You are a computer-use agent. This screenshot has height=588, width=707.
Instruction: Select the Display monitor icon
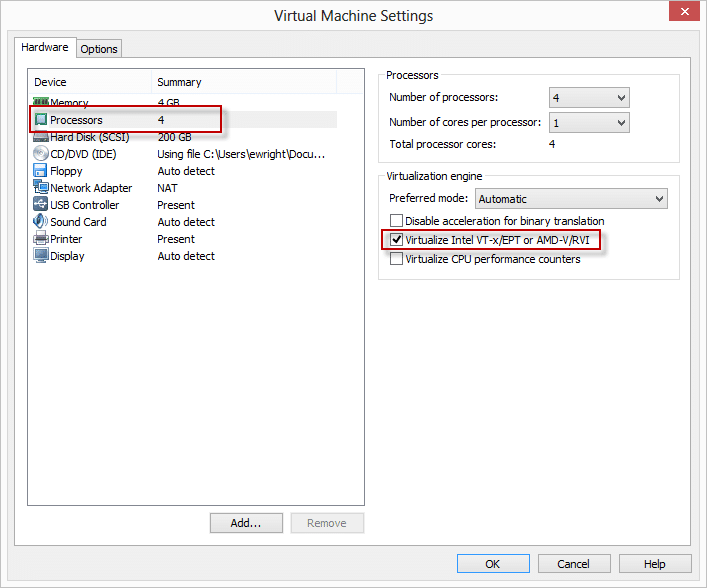point(41,256)
